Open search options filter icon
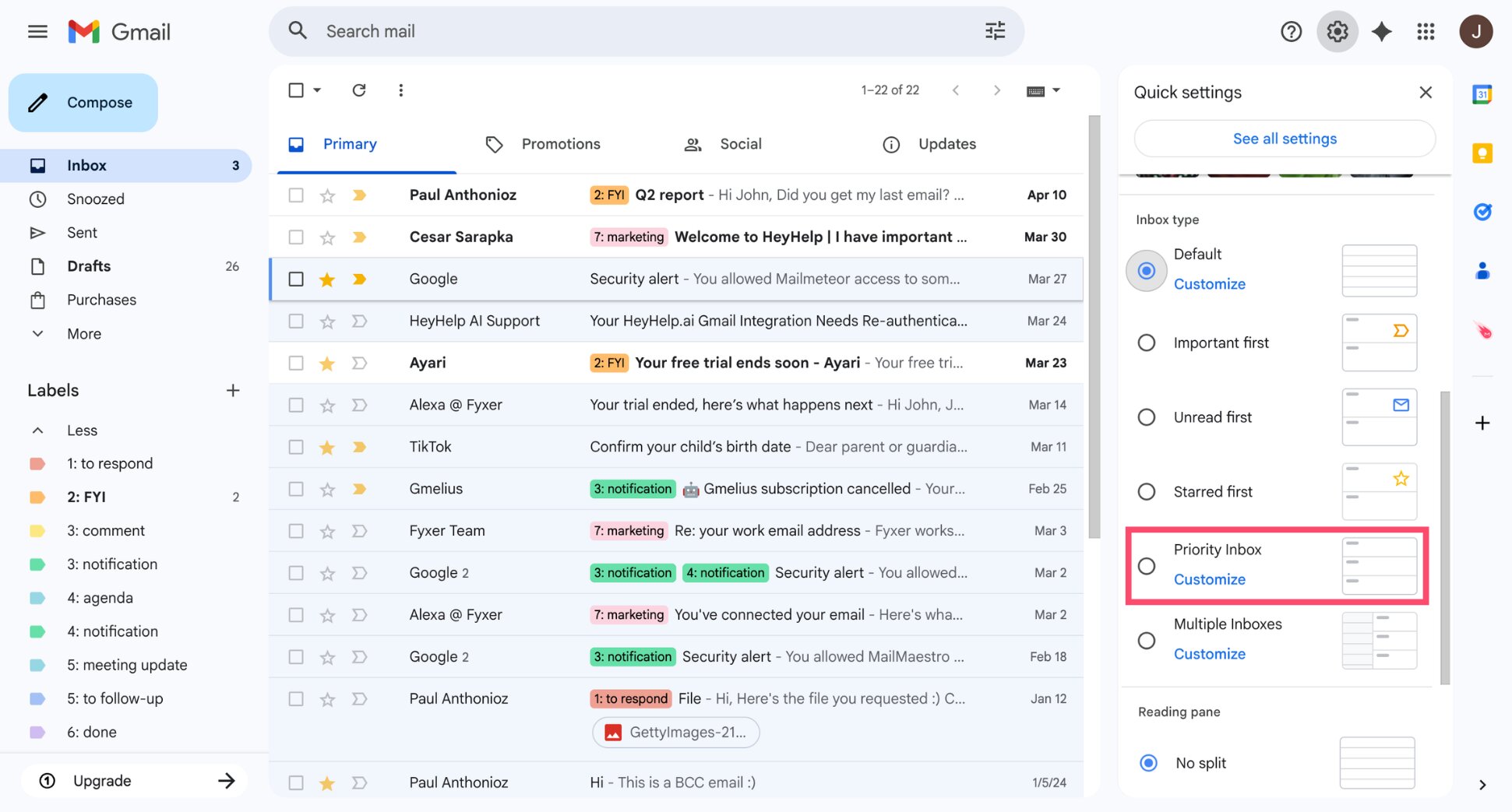Image resolution: width=1512 pixels, height=812 pixels. (x=995, y=31)
